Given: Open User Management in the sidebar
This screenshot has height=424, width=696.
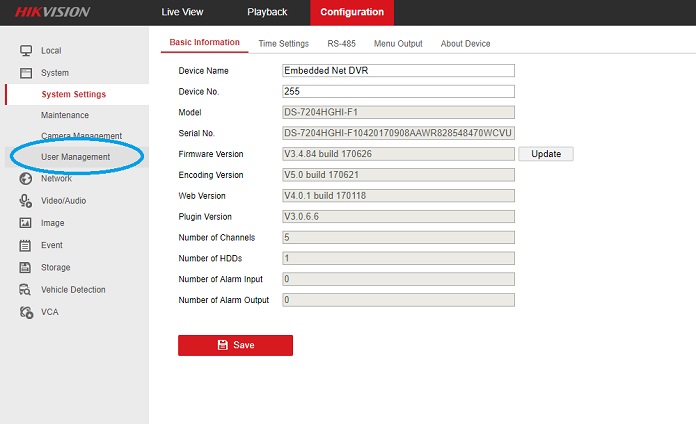Looking at the screenshot, I should point(75,157).
